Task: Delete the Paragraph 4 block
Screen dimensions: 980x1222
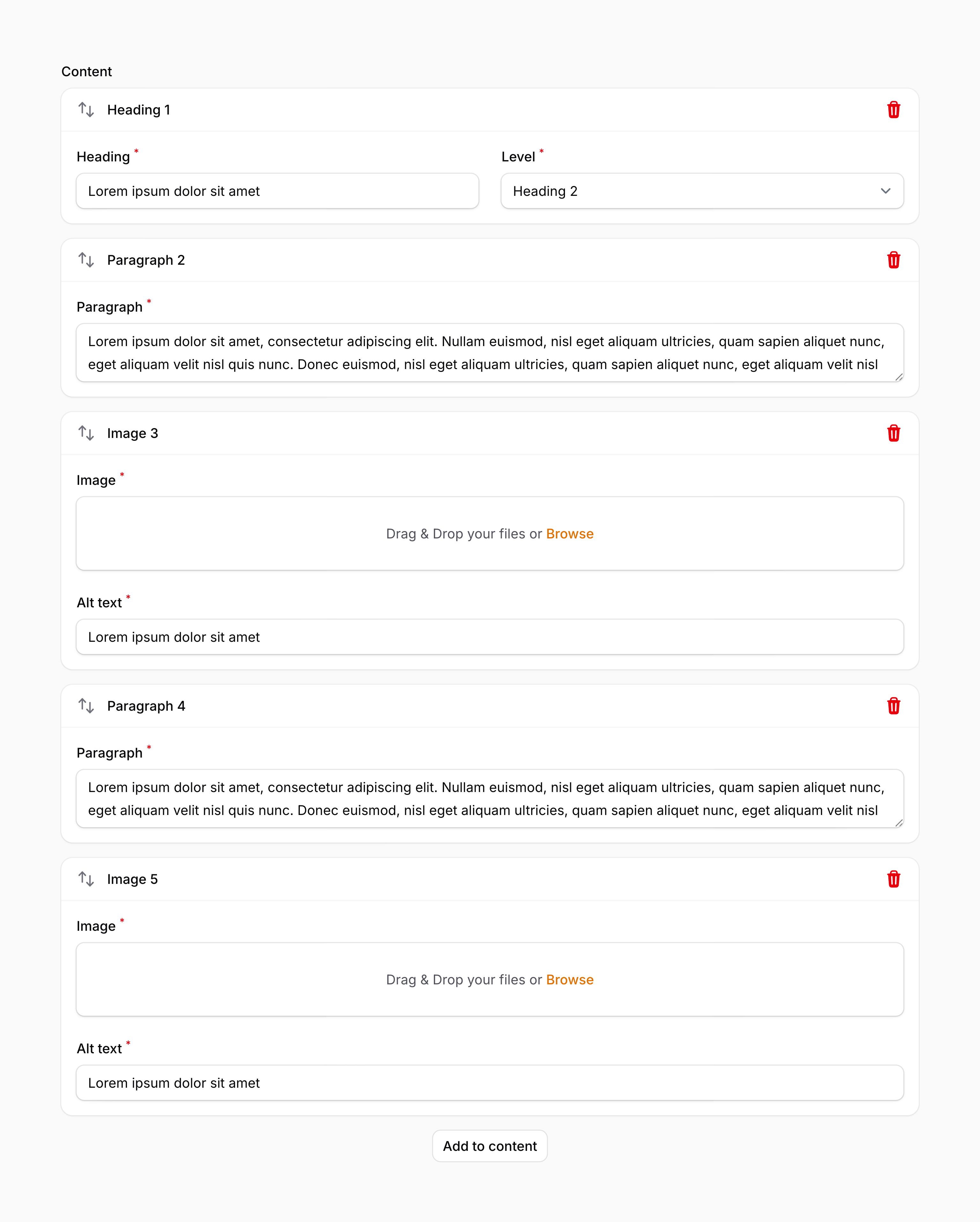Action: (x=893, y=706)
